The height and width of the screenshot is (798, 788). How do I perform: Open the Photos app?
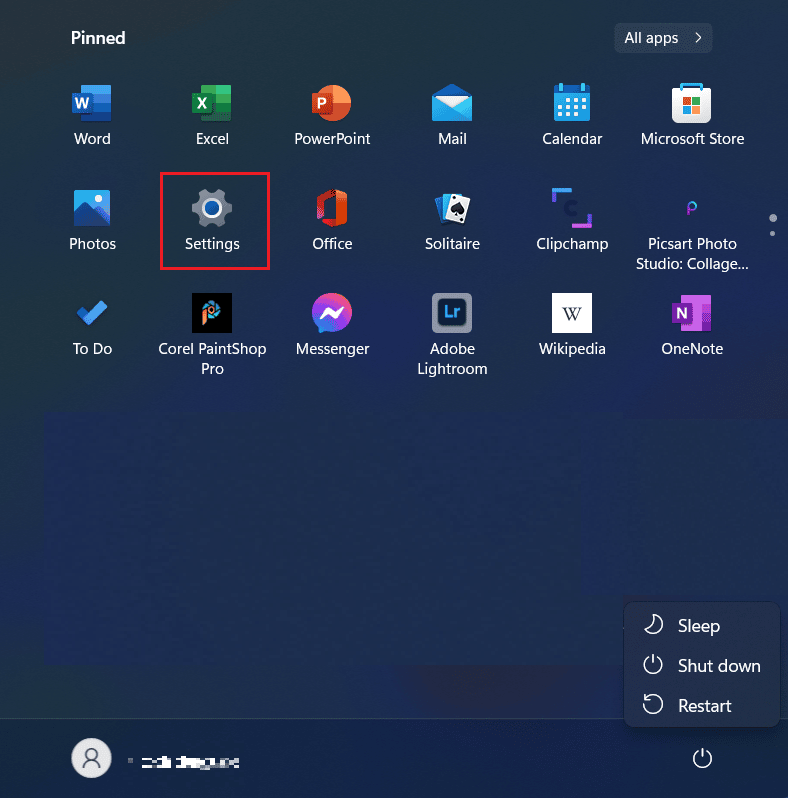[x=92, y=220]
